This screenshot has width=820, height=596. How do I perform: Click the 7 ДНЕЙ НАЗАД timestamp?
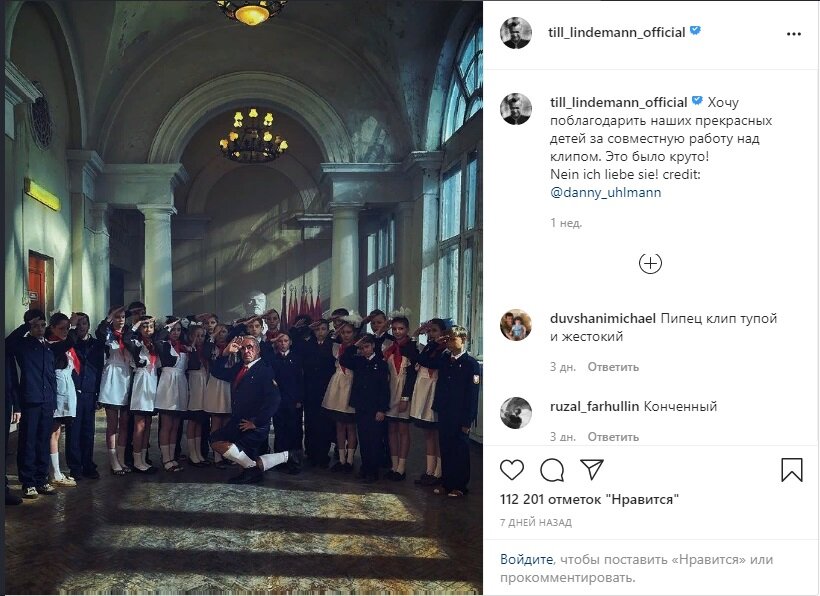pos(536,522)
